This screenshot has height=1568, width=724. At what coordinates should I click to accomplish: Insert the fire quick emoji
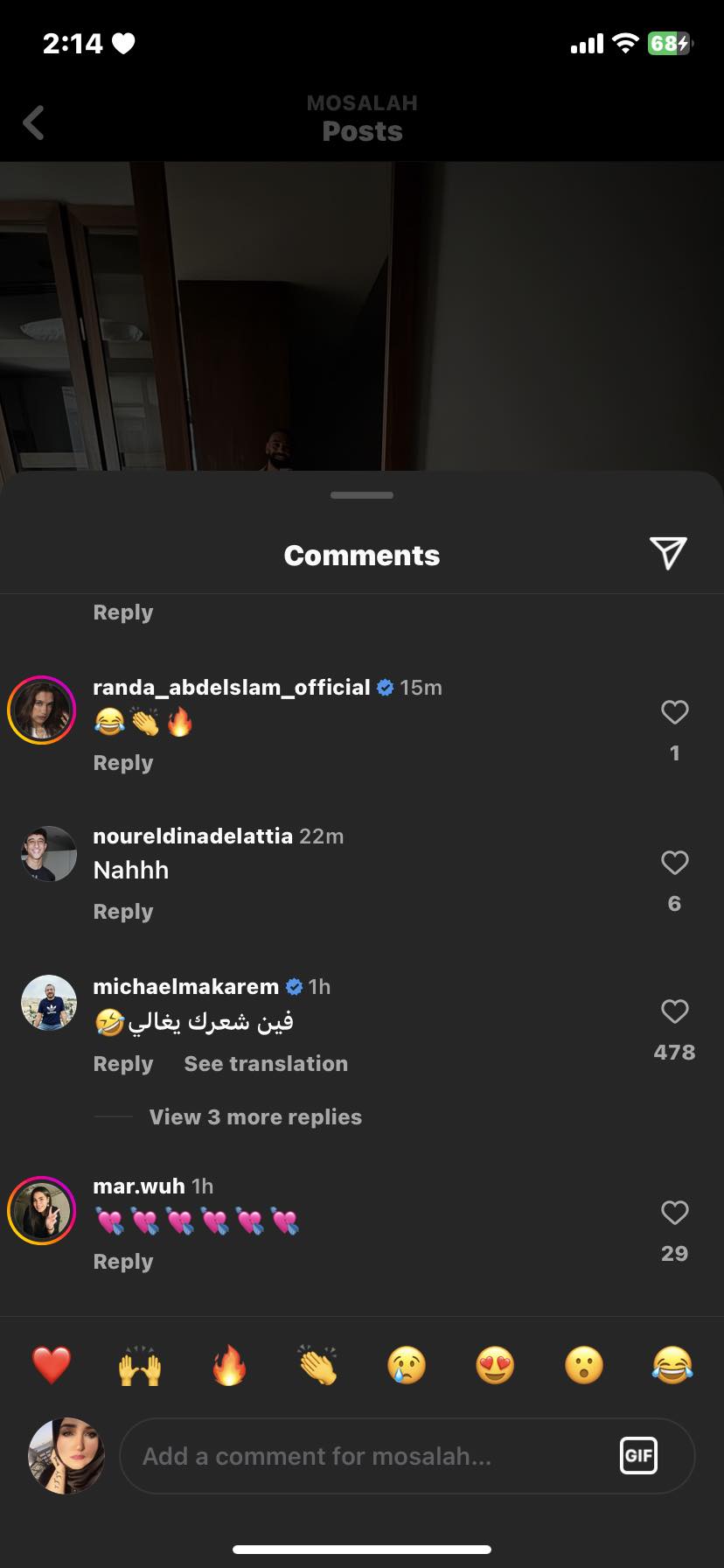[229, 1365]
